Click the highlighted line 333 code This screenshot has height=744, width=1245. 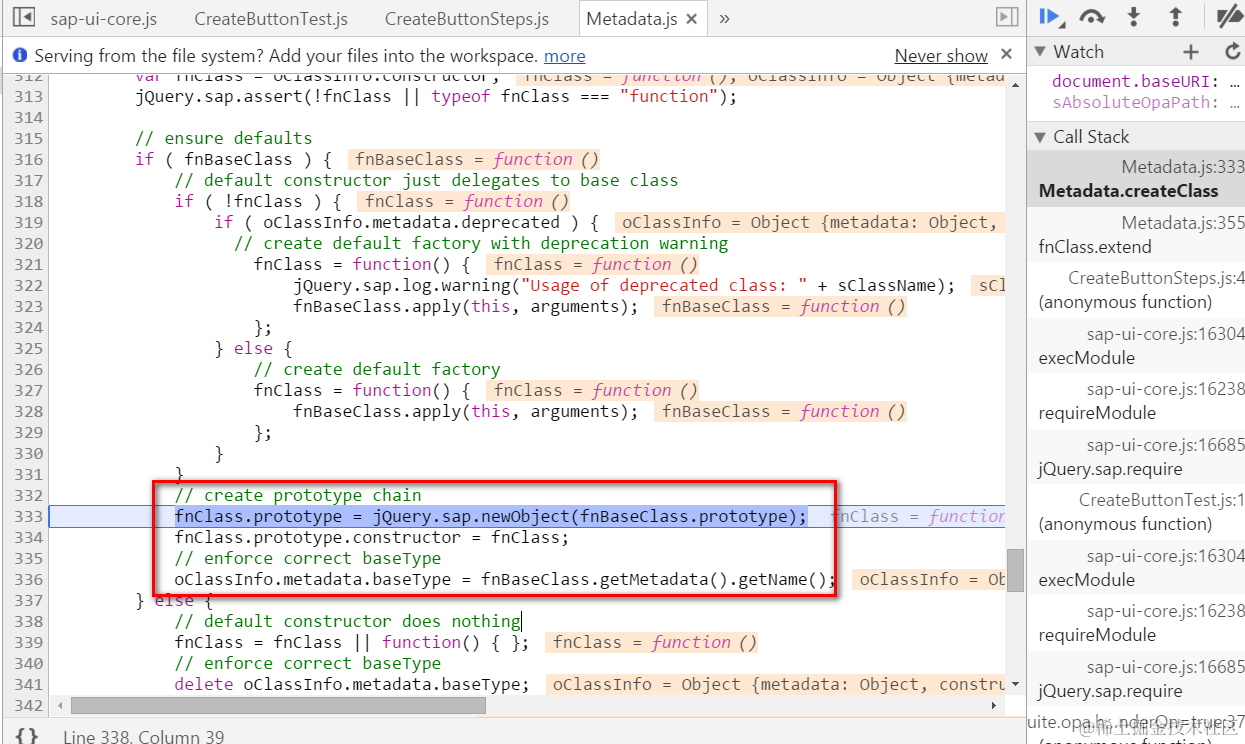click(490, 516)
